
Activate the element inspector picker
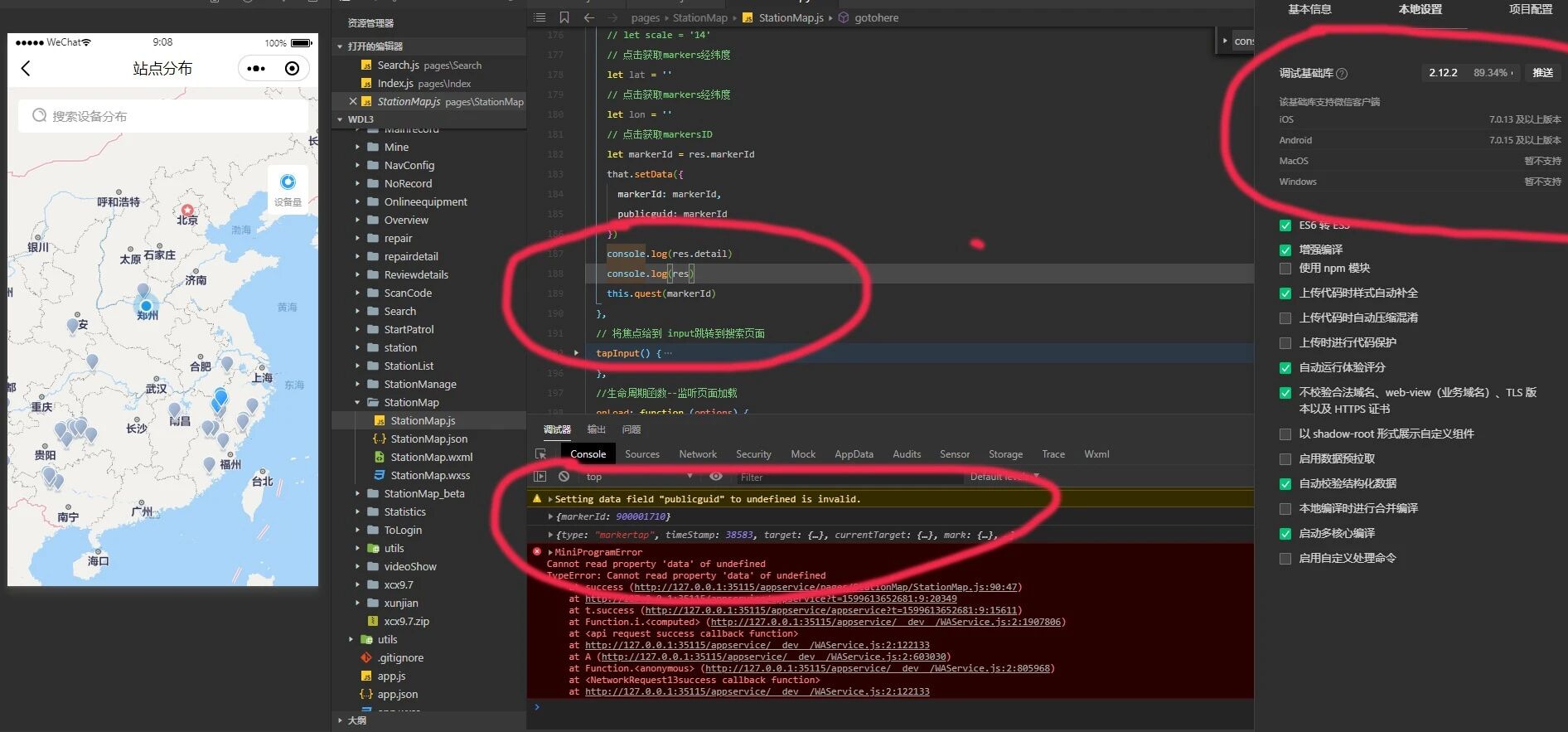(x=540, y=454)
